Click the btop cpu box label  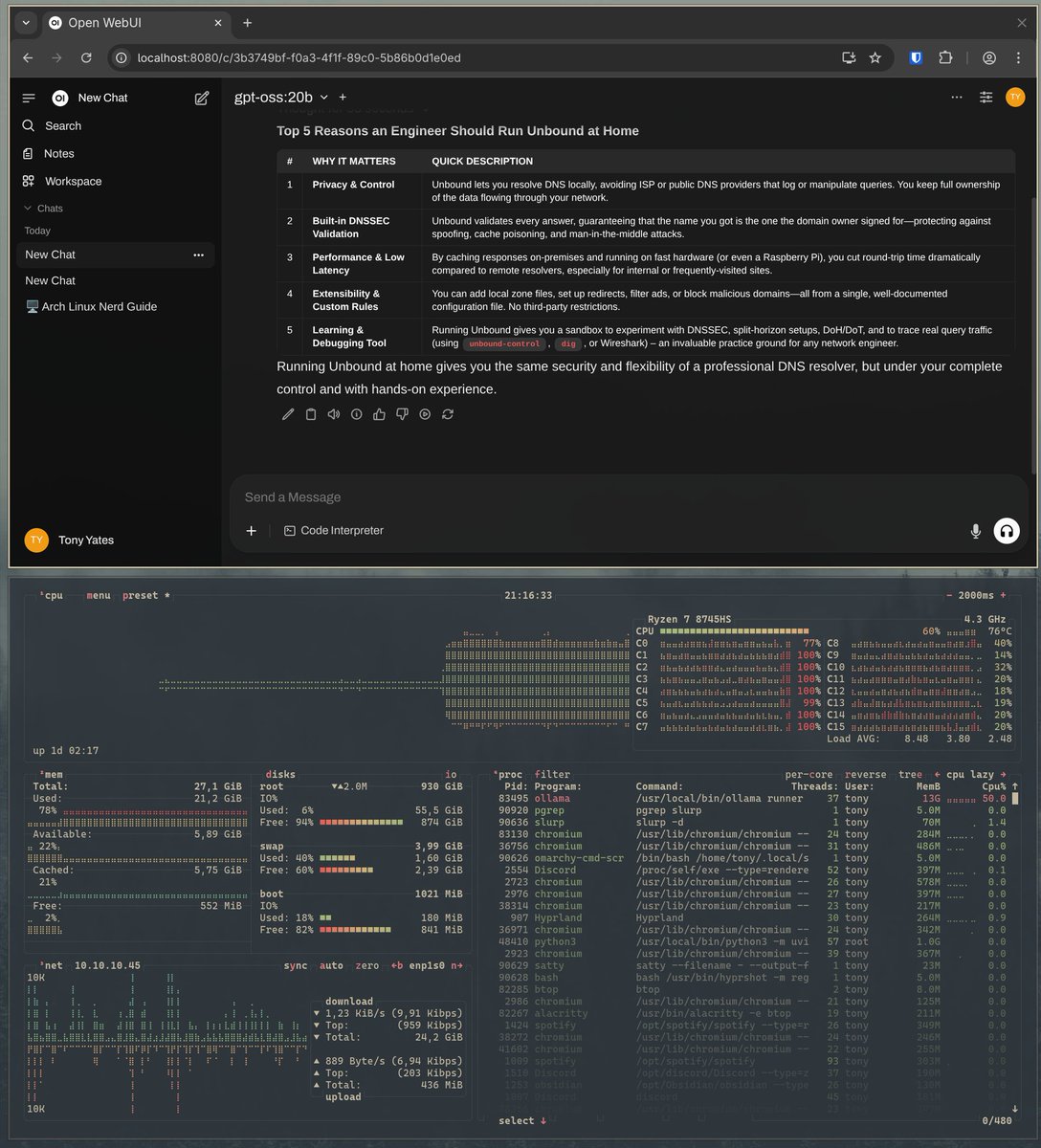(51, 595)
